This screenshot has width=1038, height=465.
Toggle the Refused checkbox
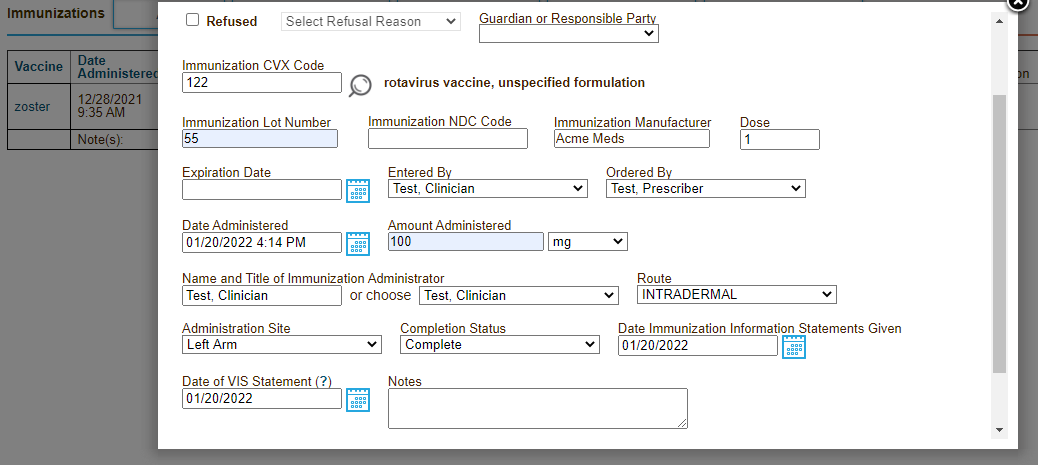tap(192, 20)
